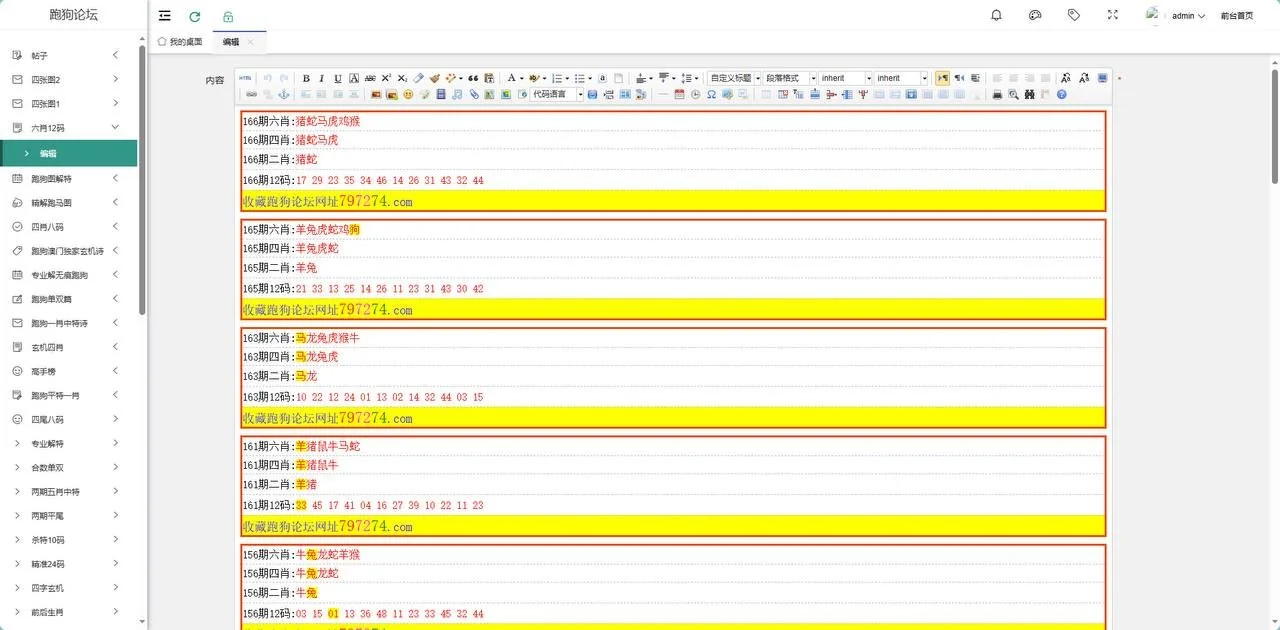Open the font color picker arrow

[x=521, y=78]
